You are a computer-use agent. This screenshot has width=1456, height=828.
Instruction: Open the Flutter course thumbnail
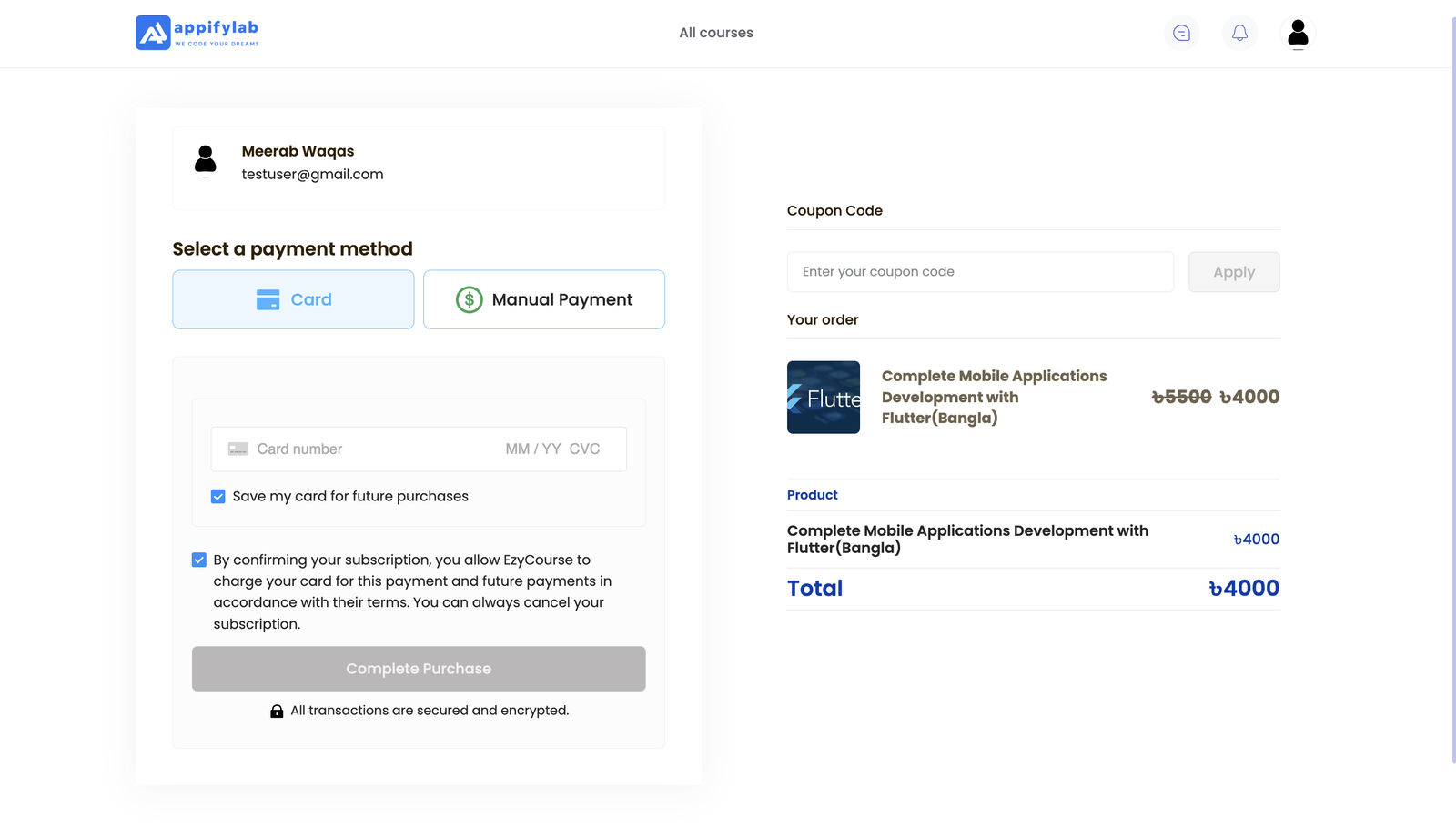824,398
